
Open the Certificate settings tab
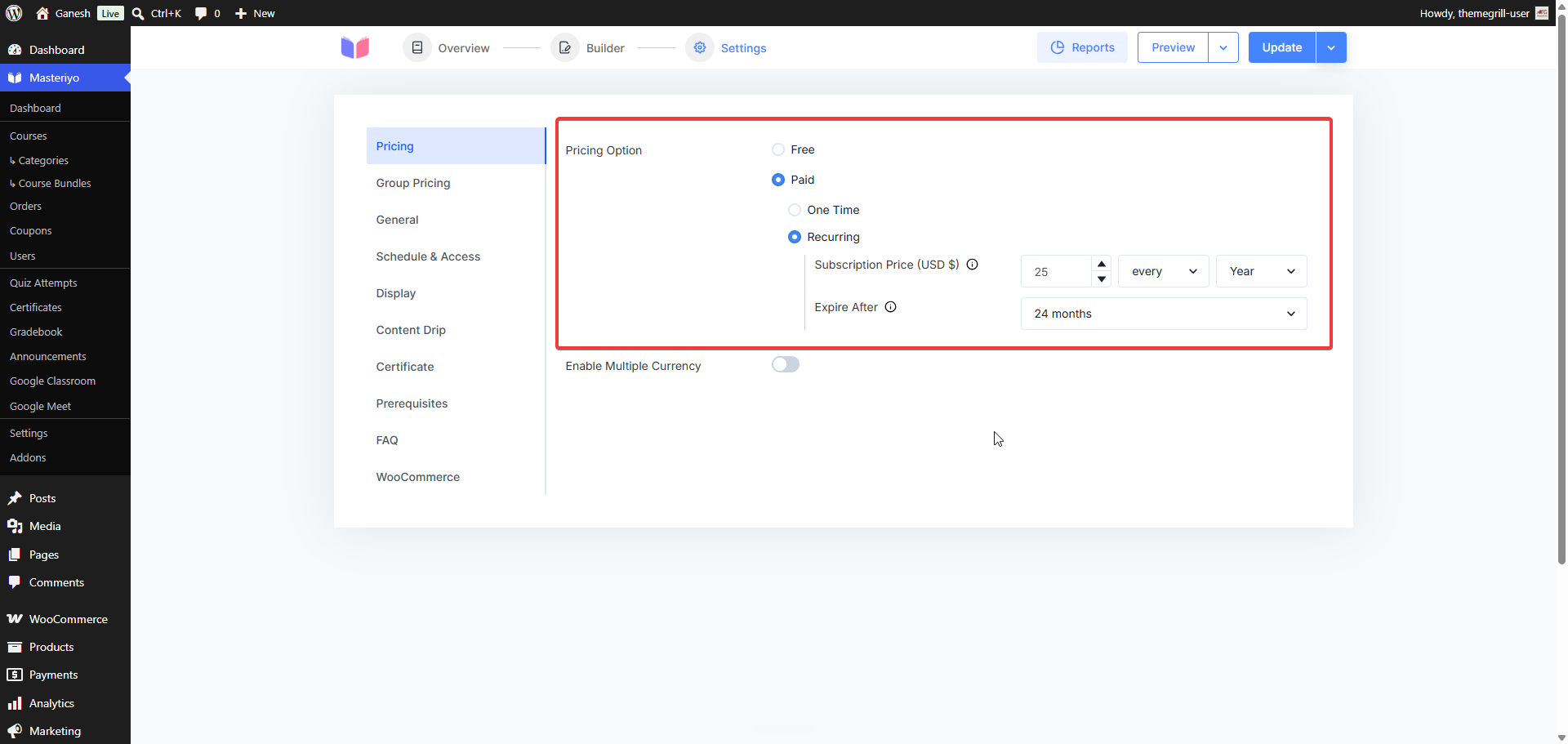(456, 367)
